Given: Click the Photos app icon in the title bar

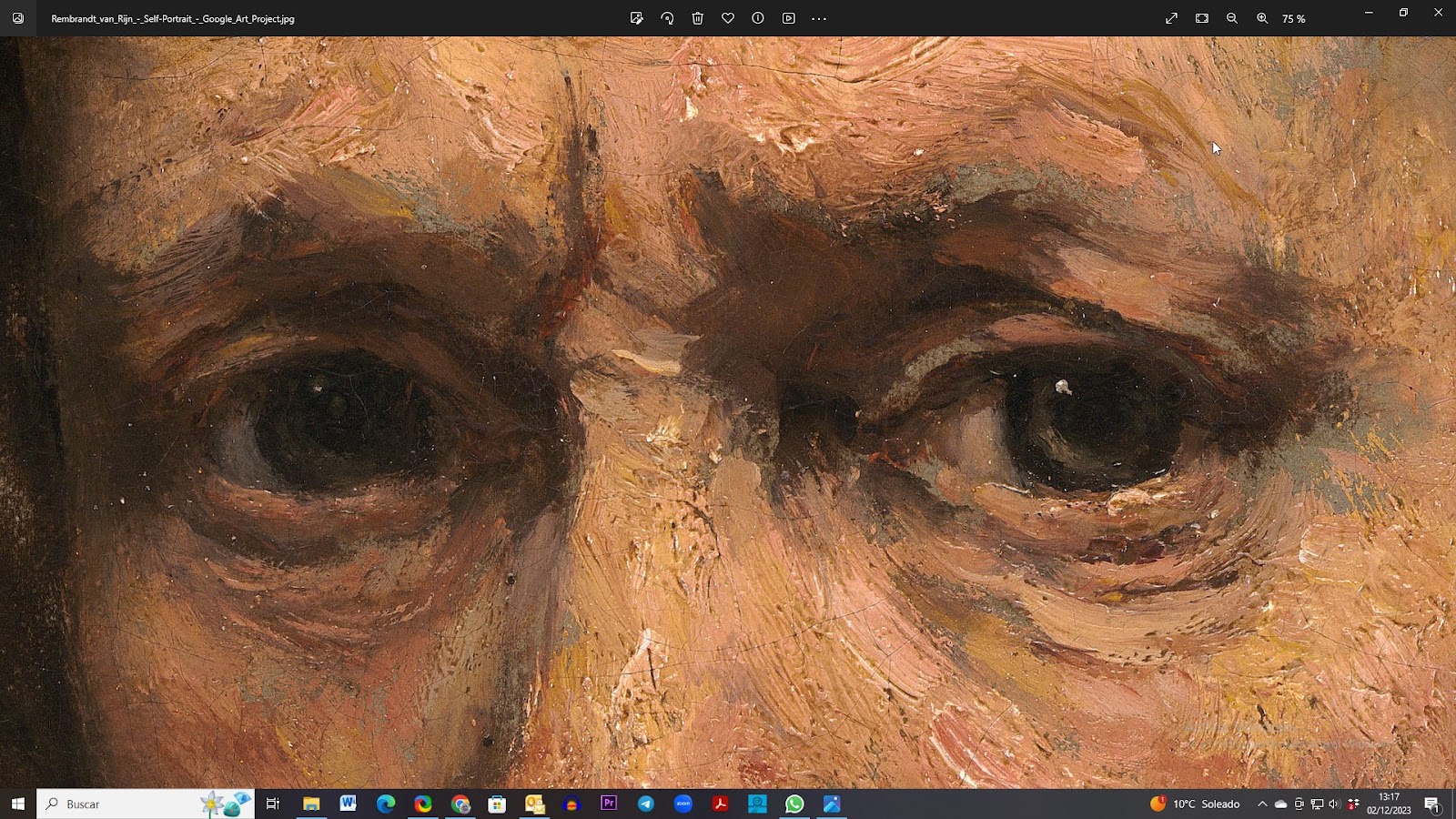Looking at the screenshot, I should 18,18.
